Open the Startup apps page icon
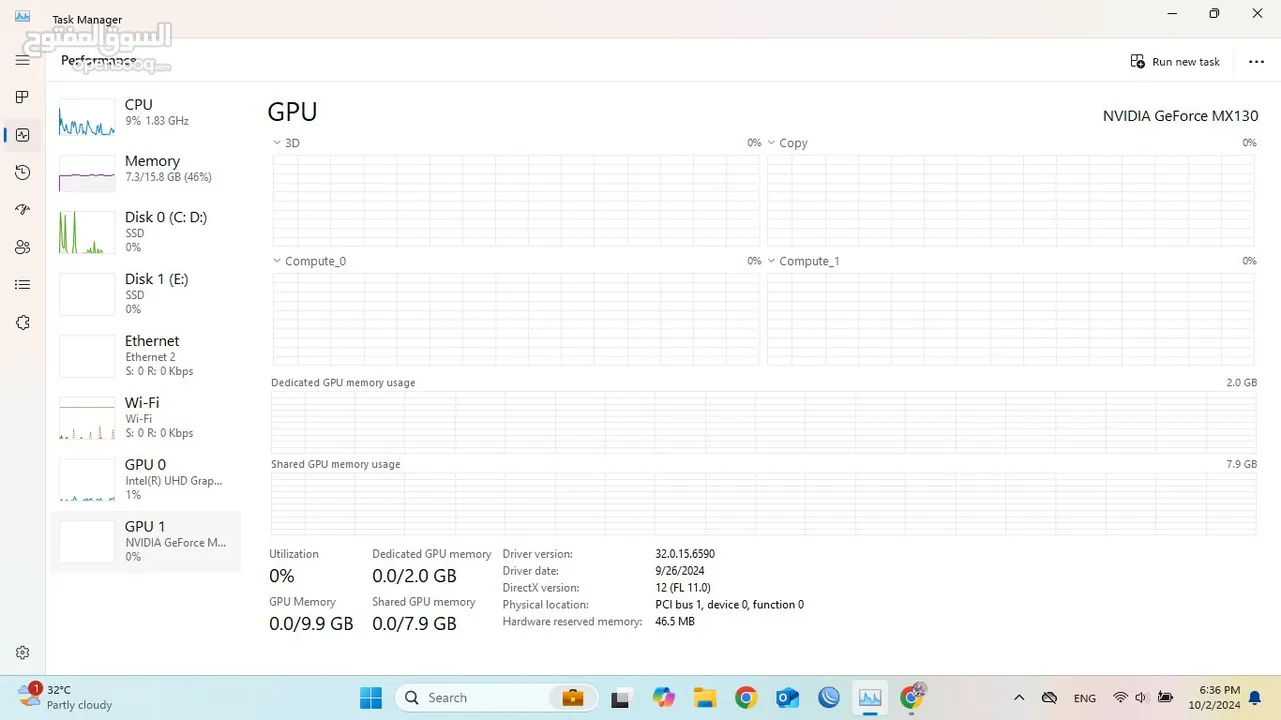The height and width of the screenshot is (720, 1281). pyautogui.click(x=22, y=210)
